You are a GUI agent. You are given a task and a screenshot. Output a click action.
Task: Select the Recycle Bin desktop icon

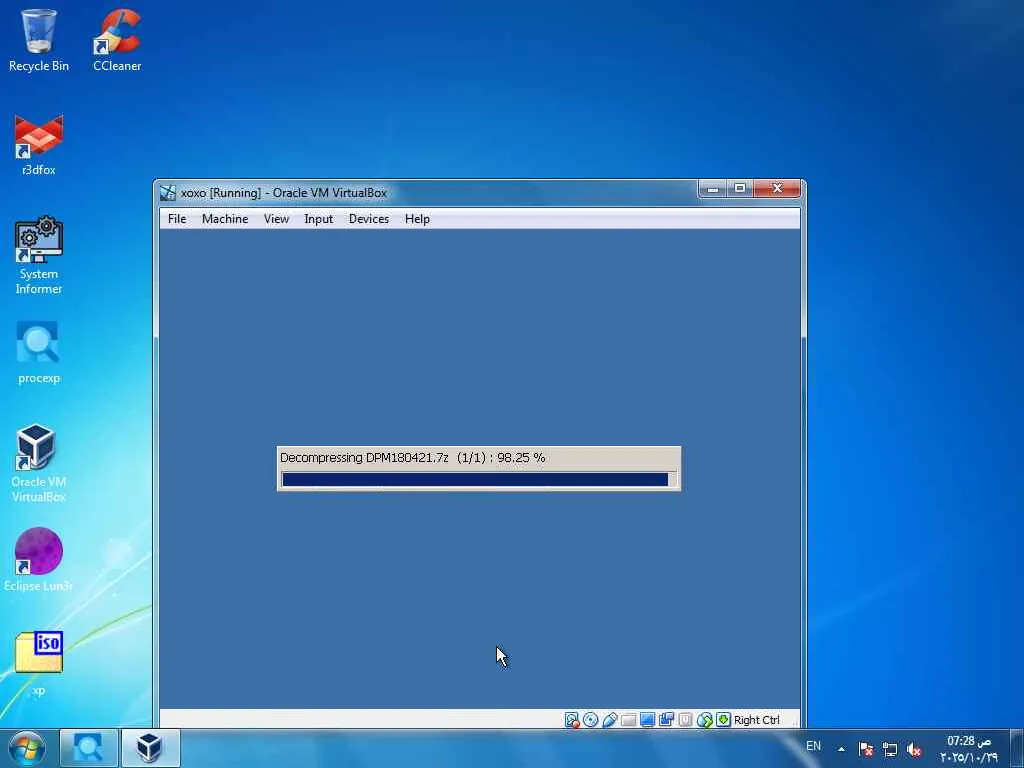[x=39, y=40]
